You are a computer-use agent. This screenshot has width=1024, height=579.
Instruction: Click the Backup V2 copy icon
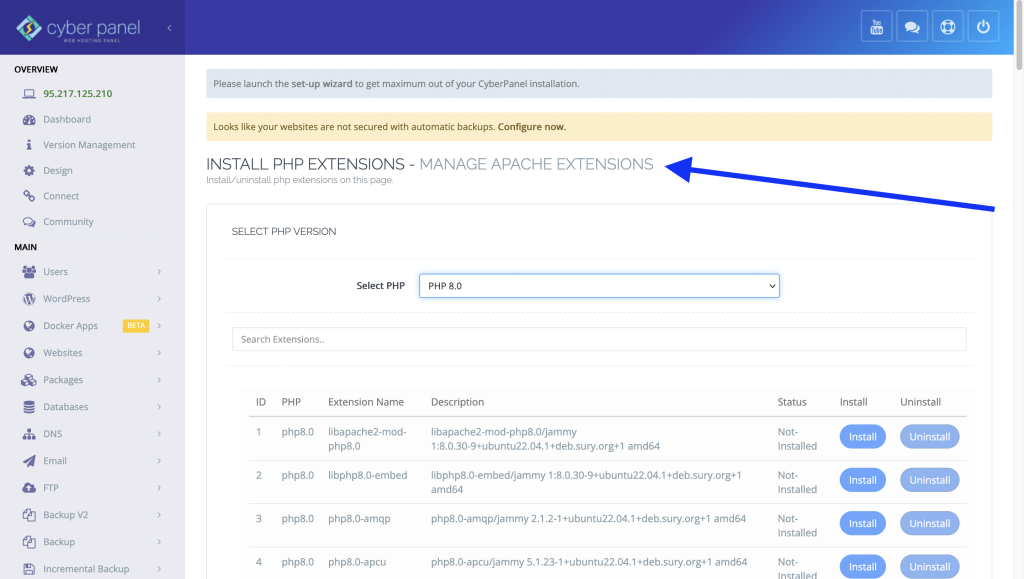tap(29, 515)
